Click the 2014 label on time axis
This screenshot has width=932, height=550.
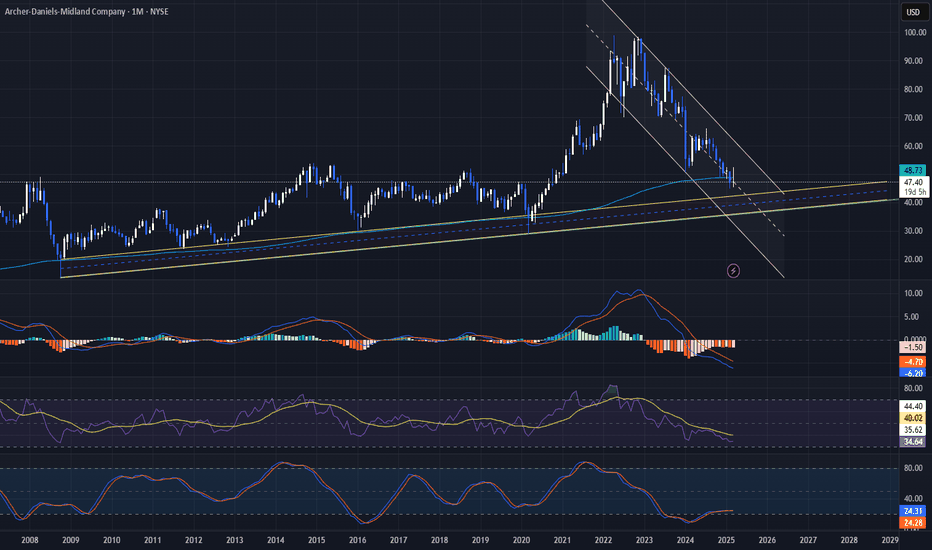tap(275, 540)
